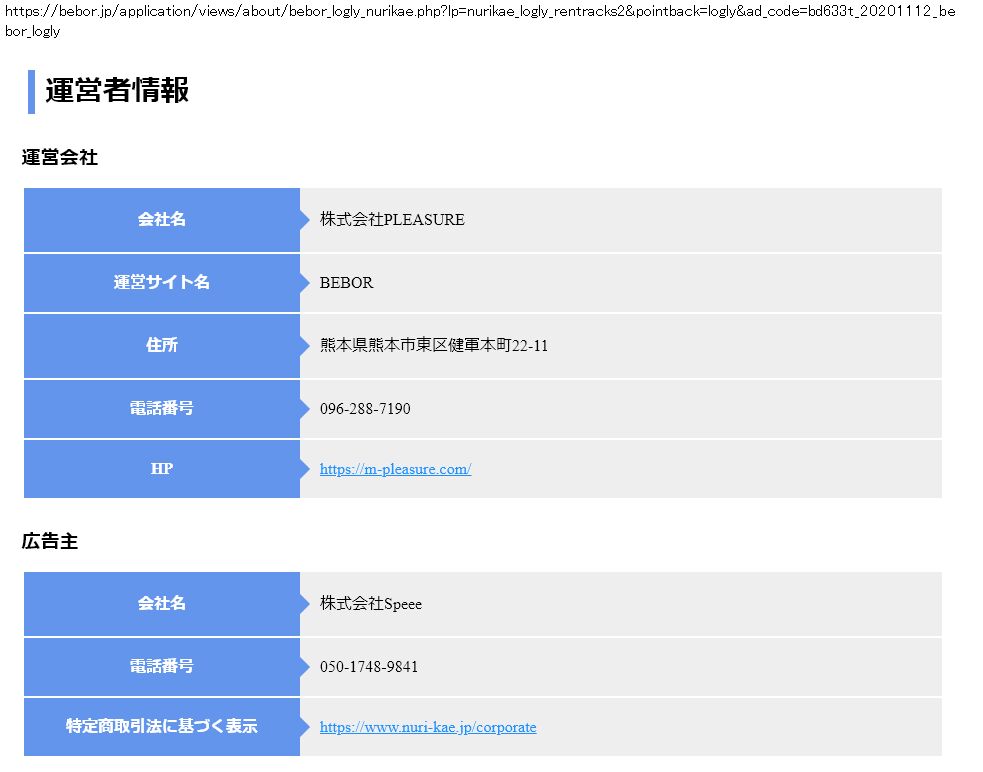Click the 広告主 section heading
This screenshot has height=772, width=983.
[x=50, y=541]
